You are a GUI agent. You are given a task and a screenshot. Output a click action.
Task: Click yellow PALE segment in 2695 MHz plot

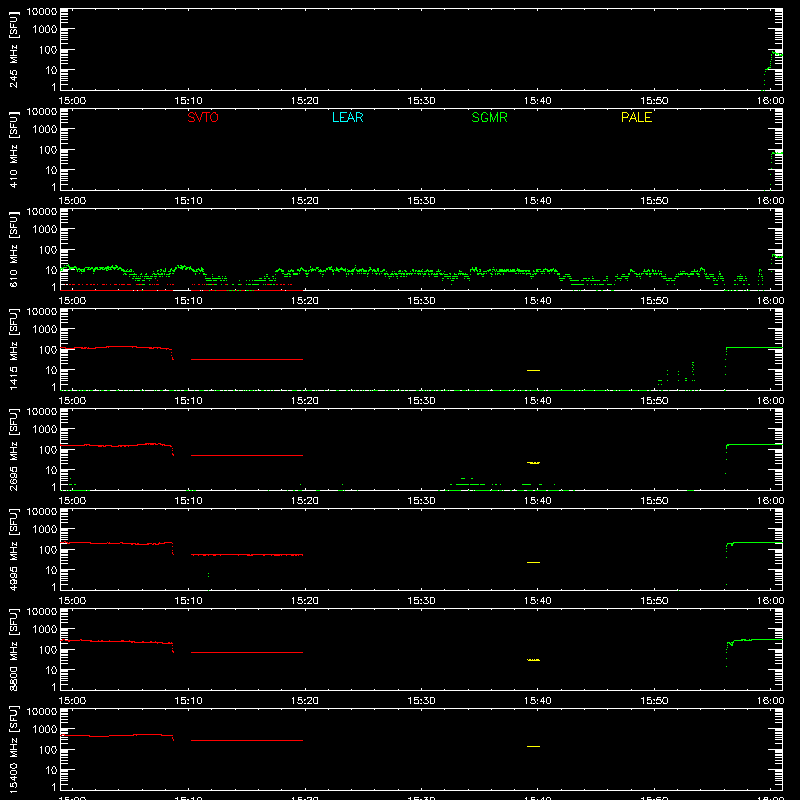click(533, 463)
